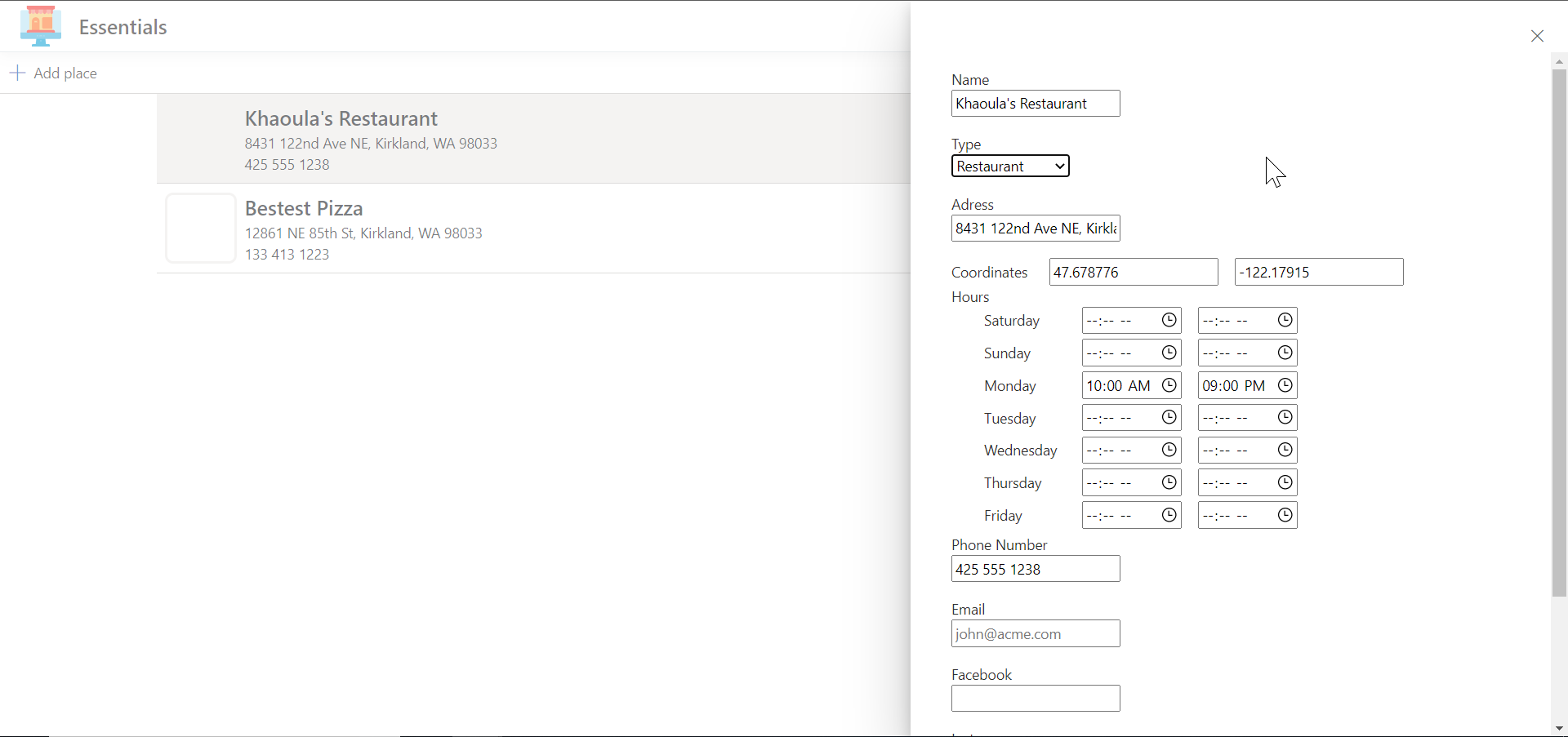The height and width of the screenshot is (737, 1568).
Task: Open Saturday closing time clock picker
Action: click(1285, 321)
